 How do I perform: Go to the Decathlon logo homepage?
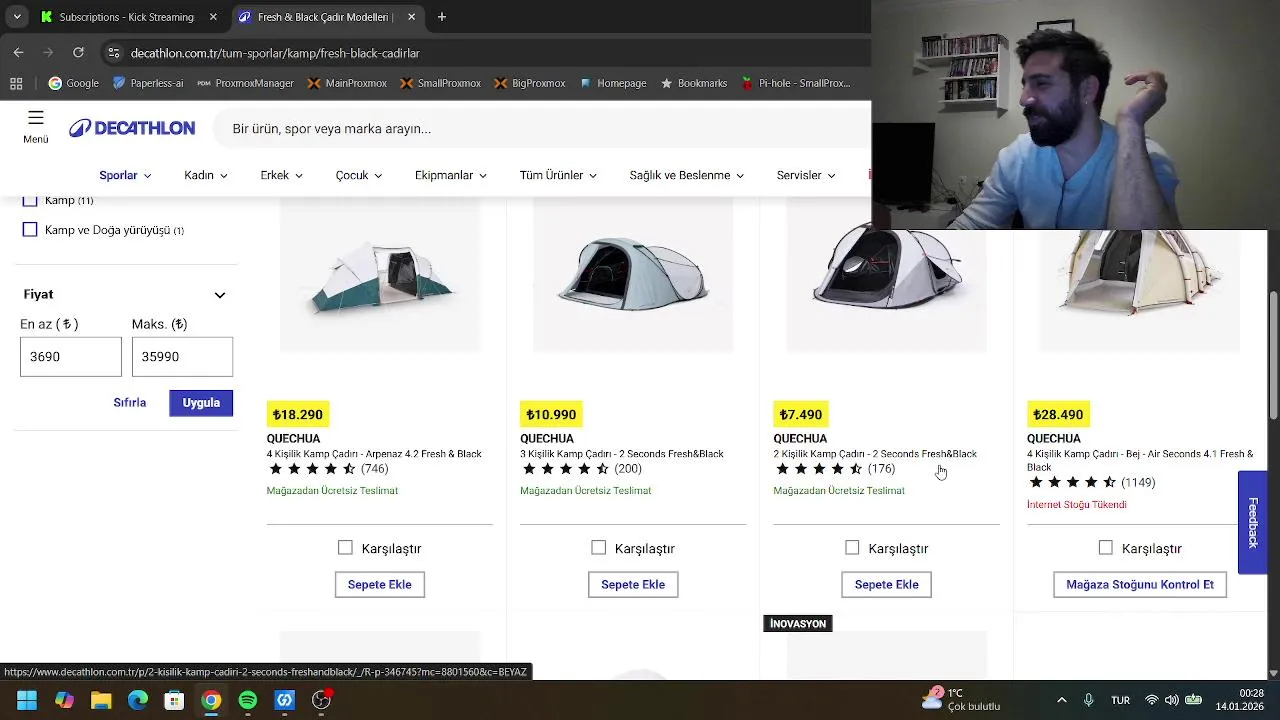coord(132,128)
